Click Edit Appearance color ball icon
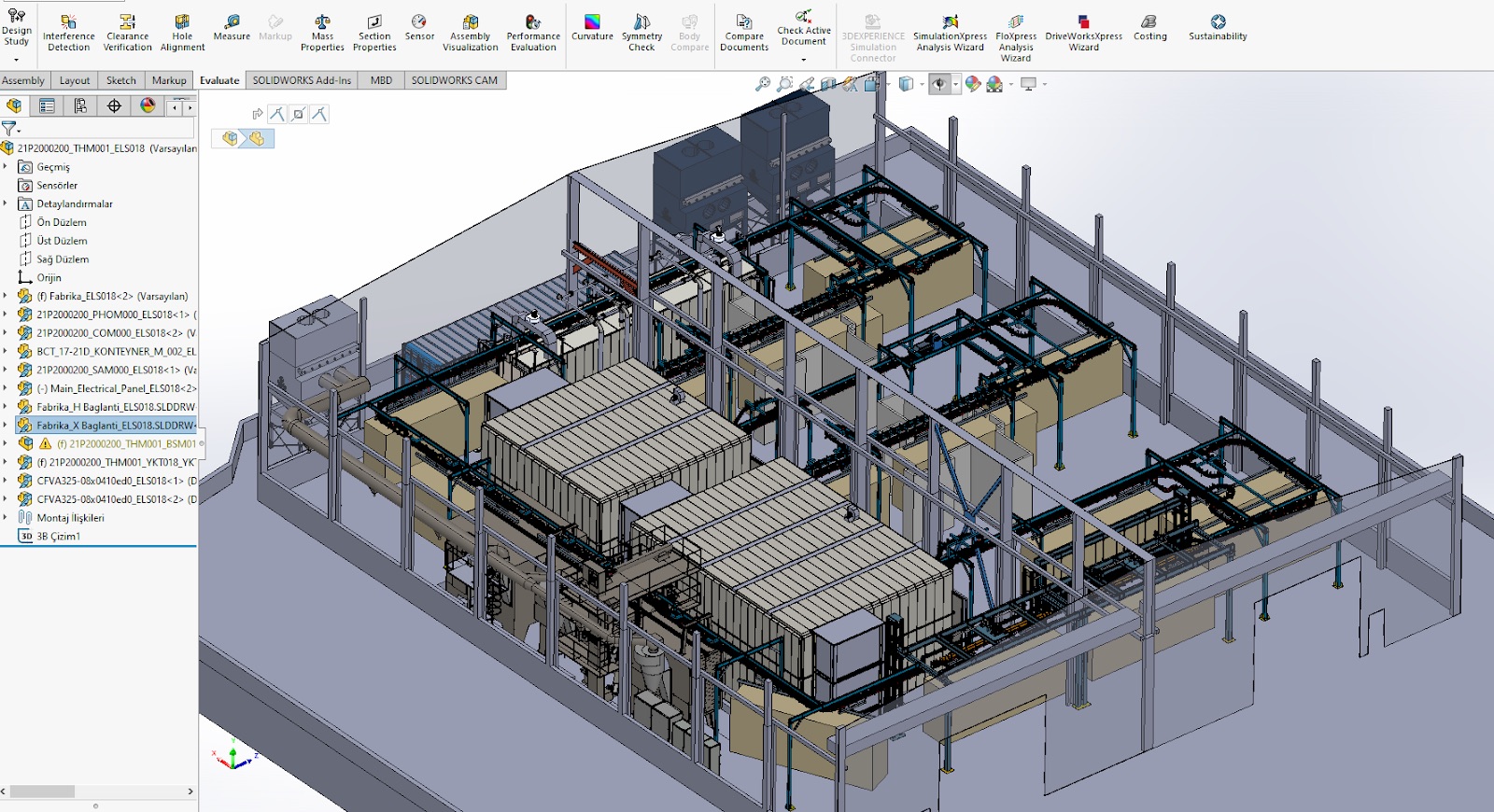 [973, 84]
